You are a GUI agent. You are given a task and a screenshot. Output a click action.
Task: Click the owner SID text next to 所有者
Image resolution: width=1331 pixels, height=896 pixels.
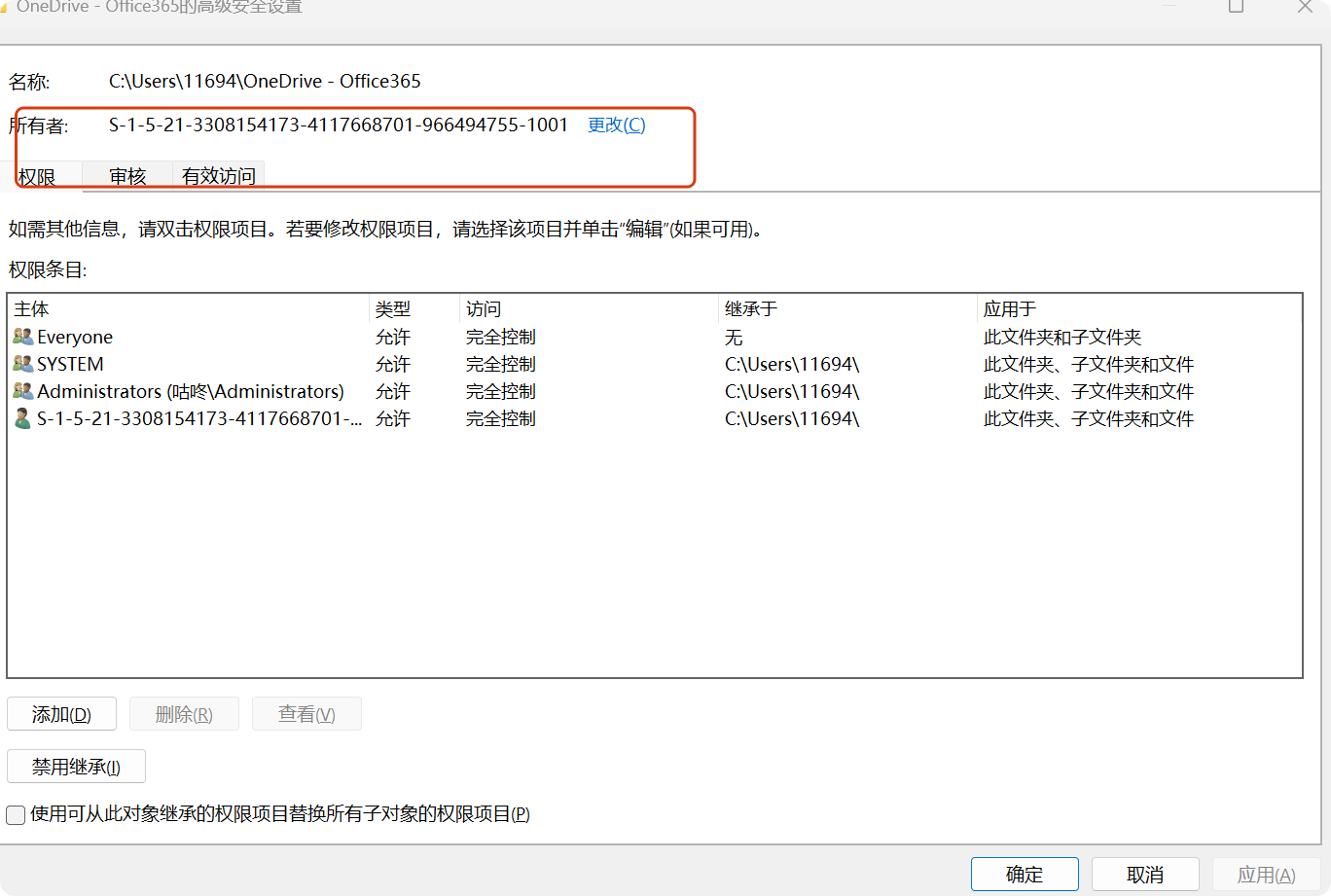[x=339, y=125]
